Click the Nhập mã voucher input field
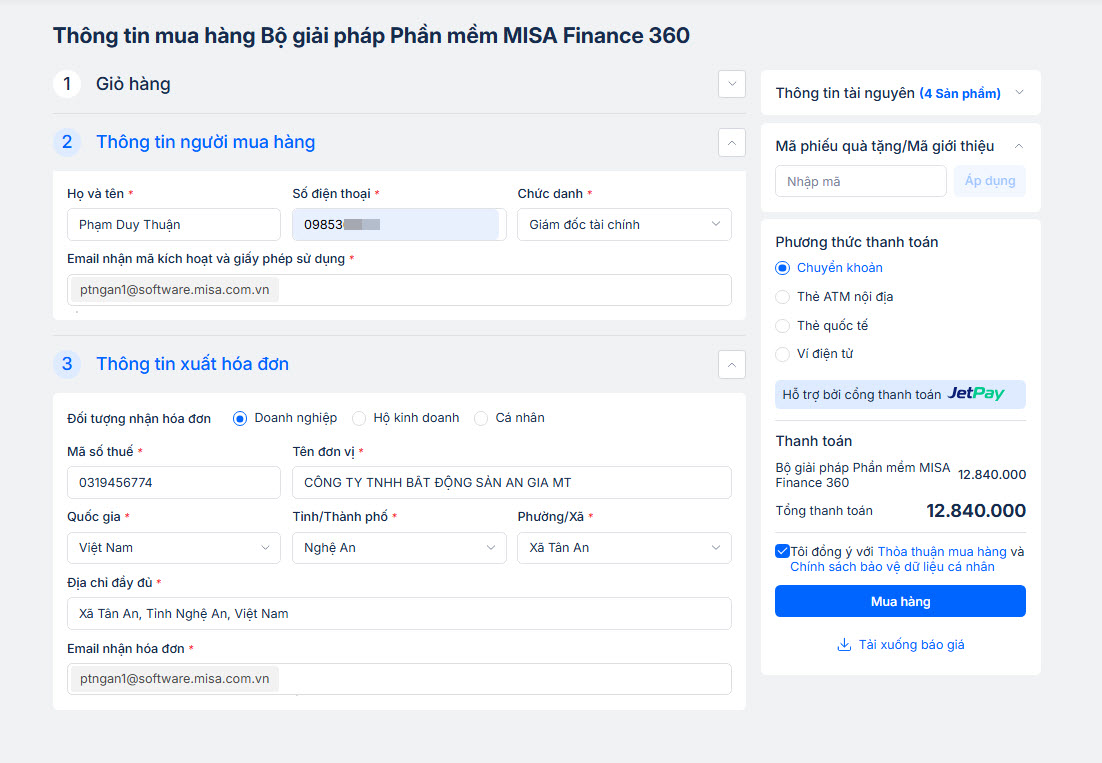Screen dimensions: 1102x763 point(860,181)
